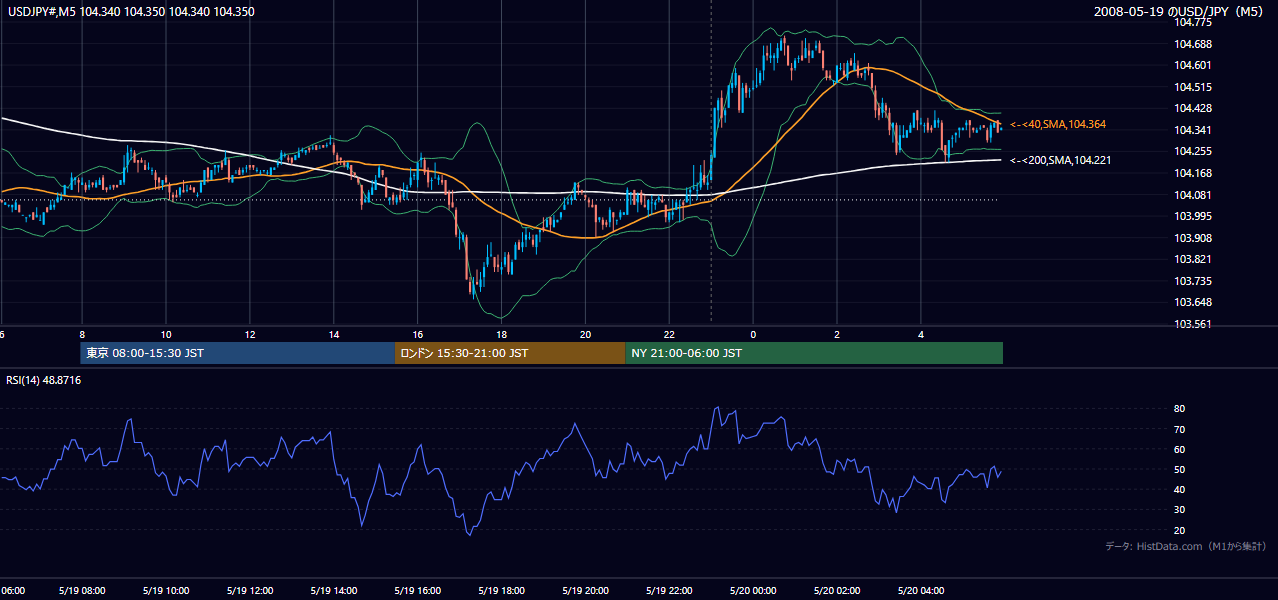Click RSI scale value 30
Image resolution: width=1278 pixels, height=600 pixels.
point(1180,509)
